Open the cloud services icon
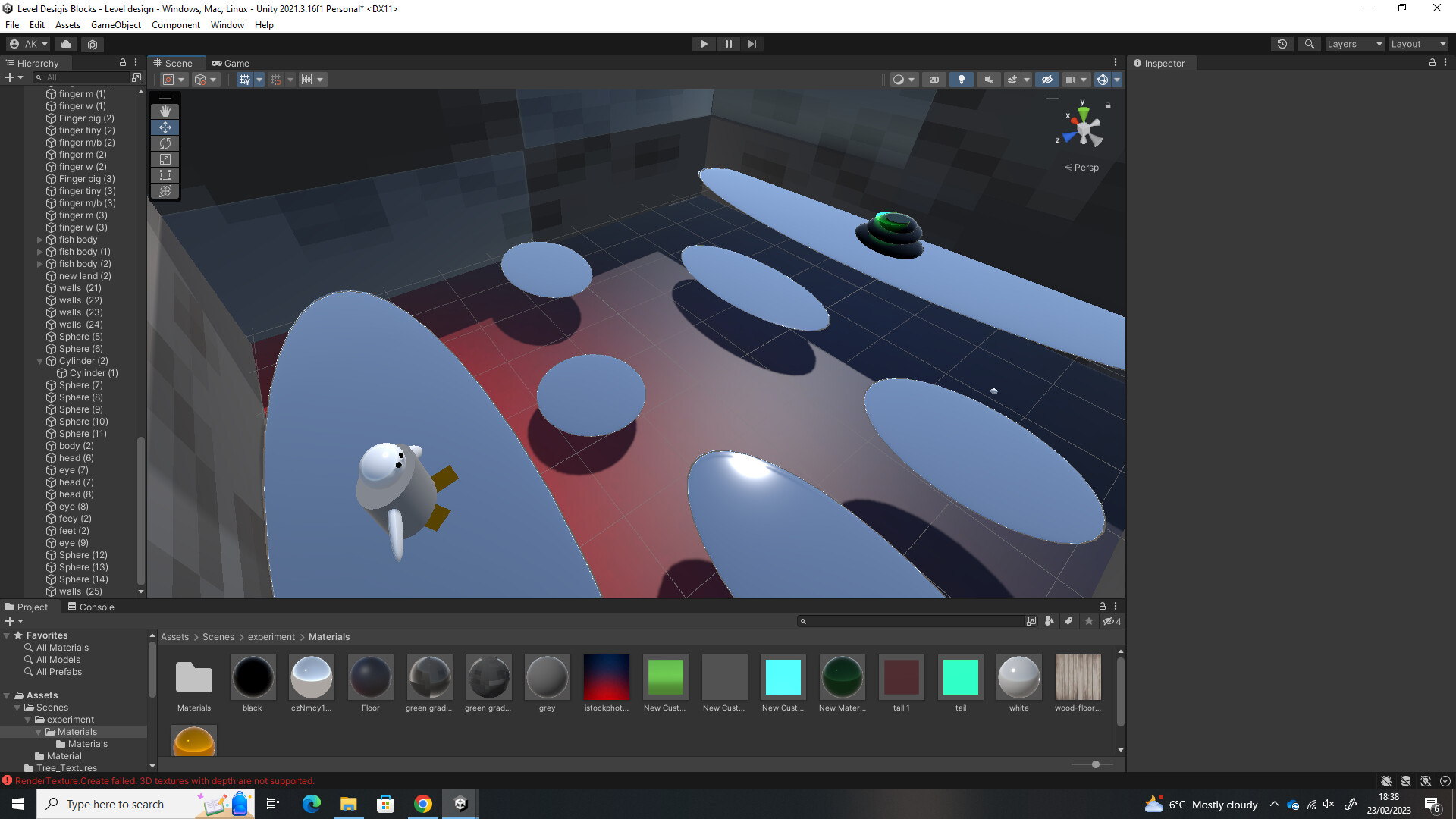This screenshot has width=1456, height=819. (66, 44)
